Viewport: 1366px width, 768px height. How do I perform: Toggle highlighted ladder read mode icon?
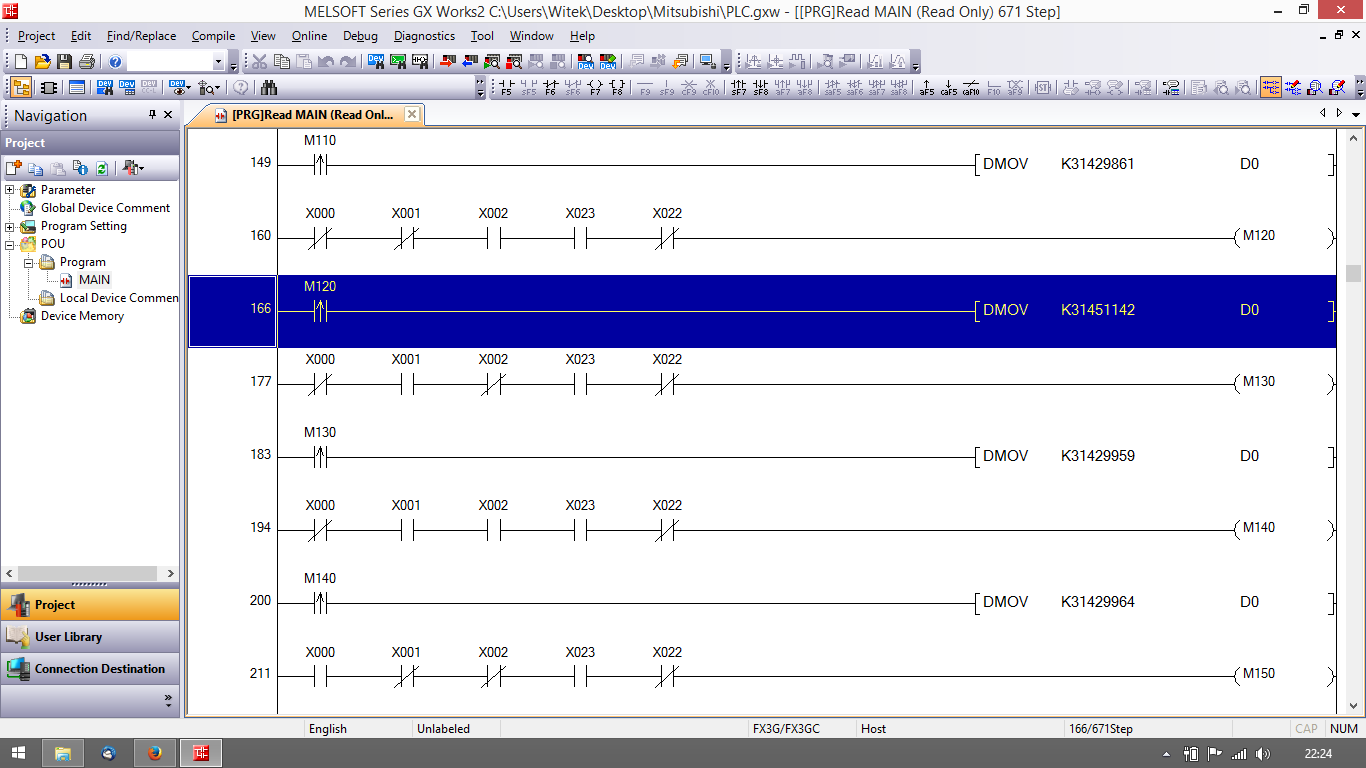pyautogui.click(x=1271, y=87)
